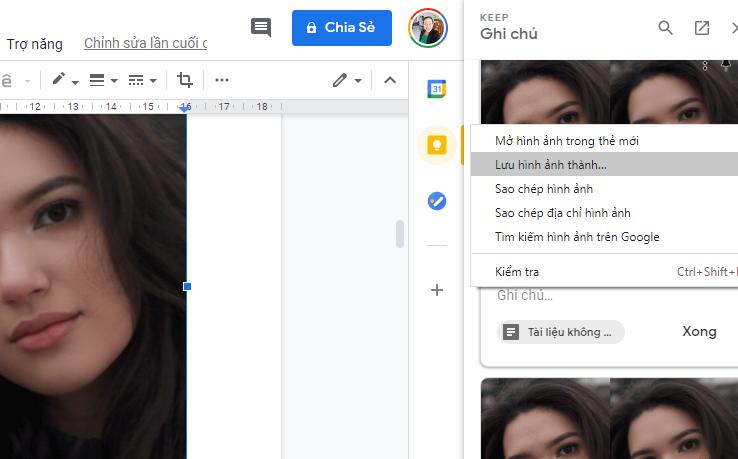Get add-ons with the plus icon
This screenshot has width=738, height=459.
coord(437,290)
